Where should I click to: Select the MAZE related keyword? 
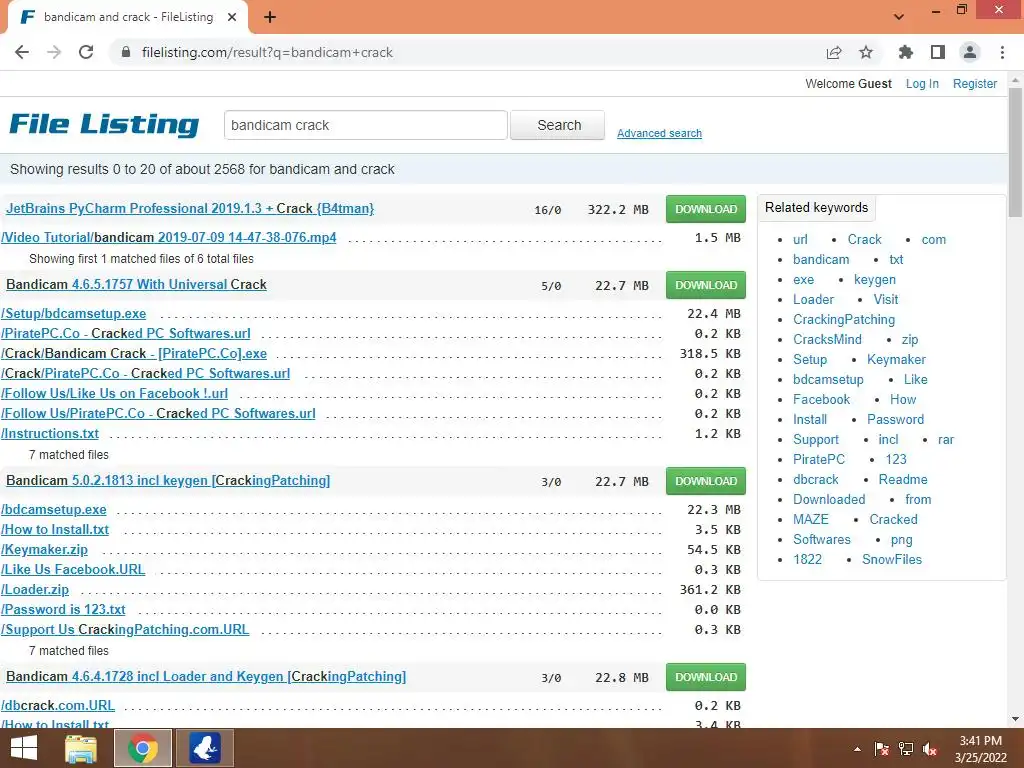(810, 519)
